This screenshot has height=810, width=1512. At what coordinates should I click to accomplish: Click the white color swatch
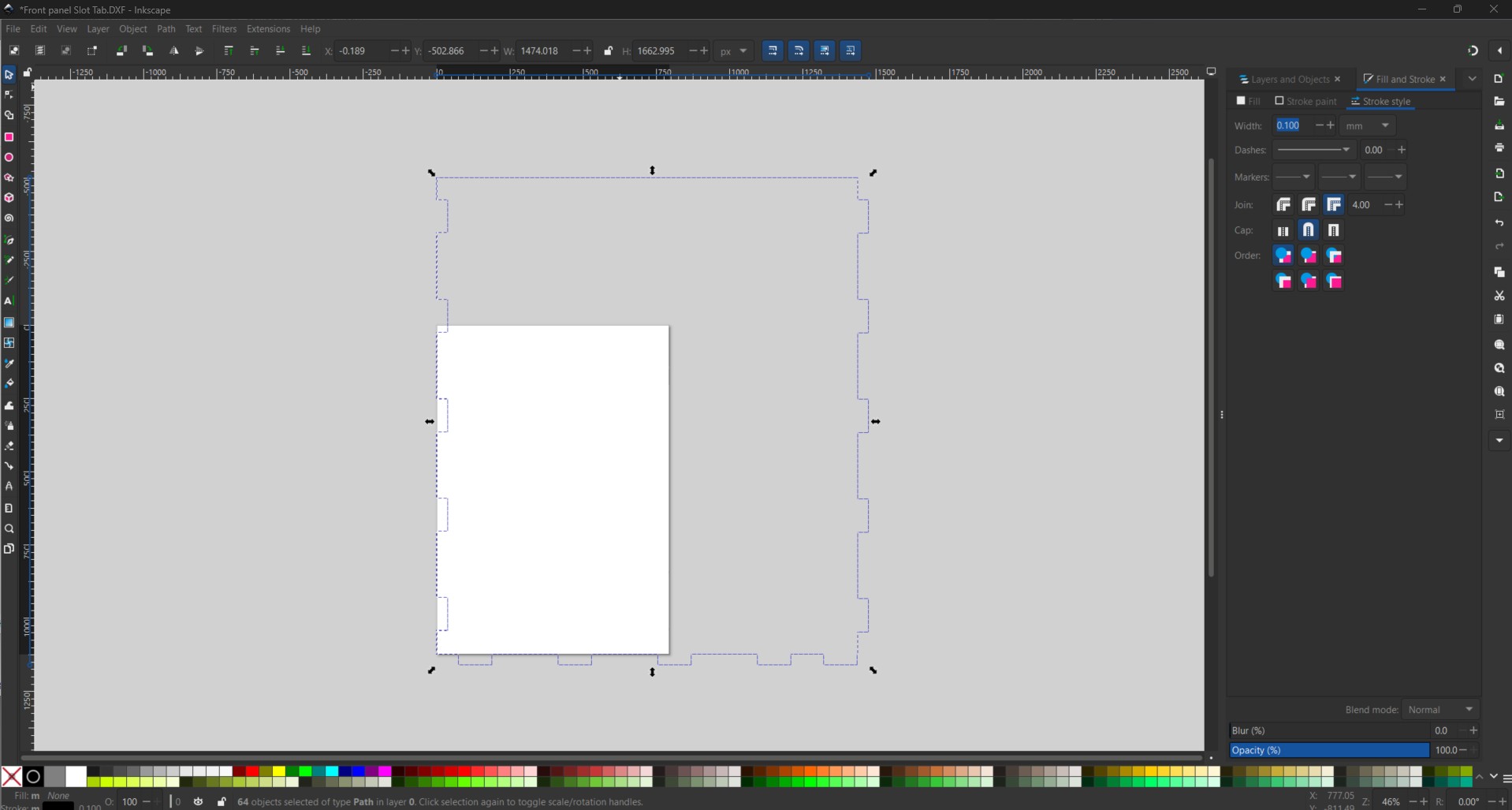click(x=76, y=776)
